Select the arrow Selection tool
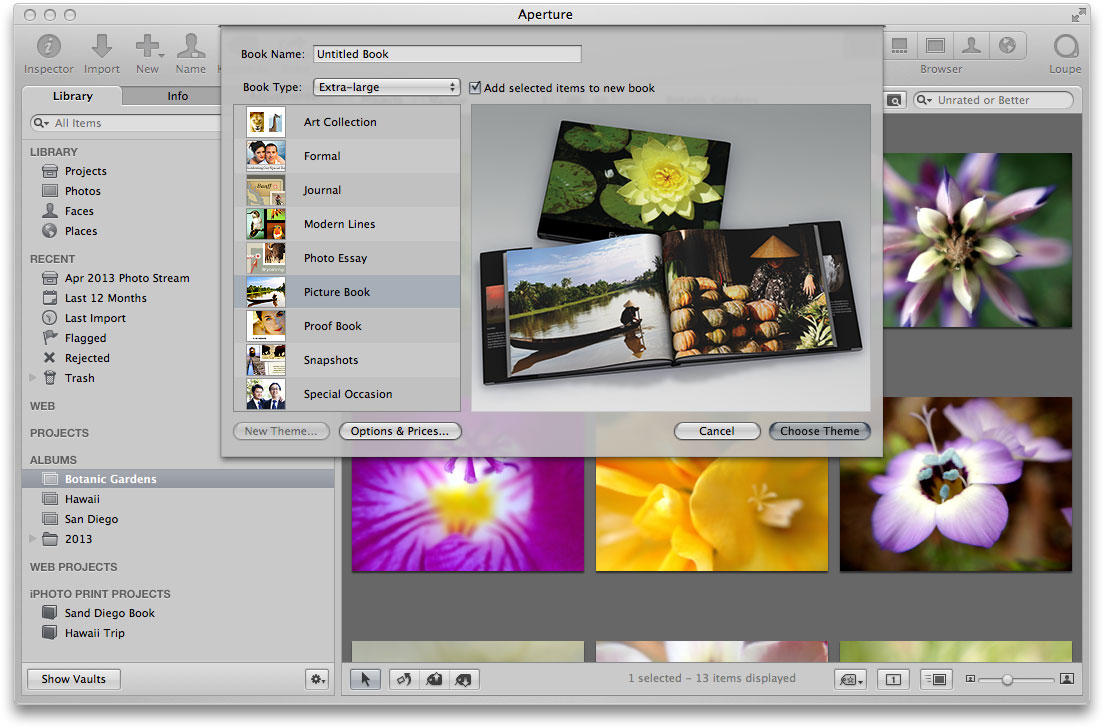The width and height of the screenshot is (1104, 728). tap(365, 680)
